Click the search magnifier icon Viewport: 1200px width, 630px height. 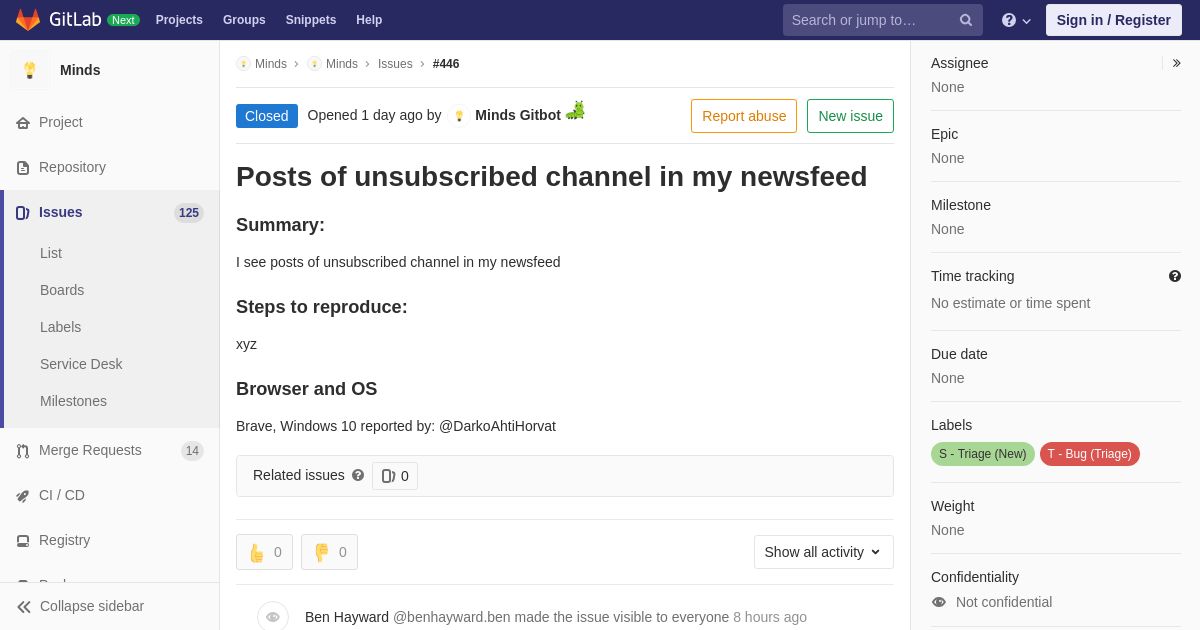click(965, 20)
